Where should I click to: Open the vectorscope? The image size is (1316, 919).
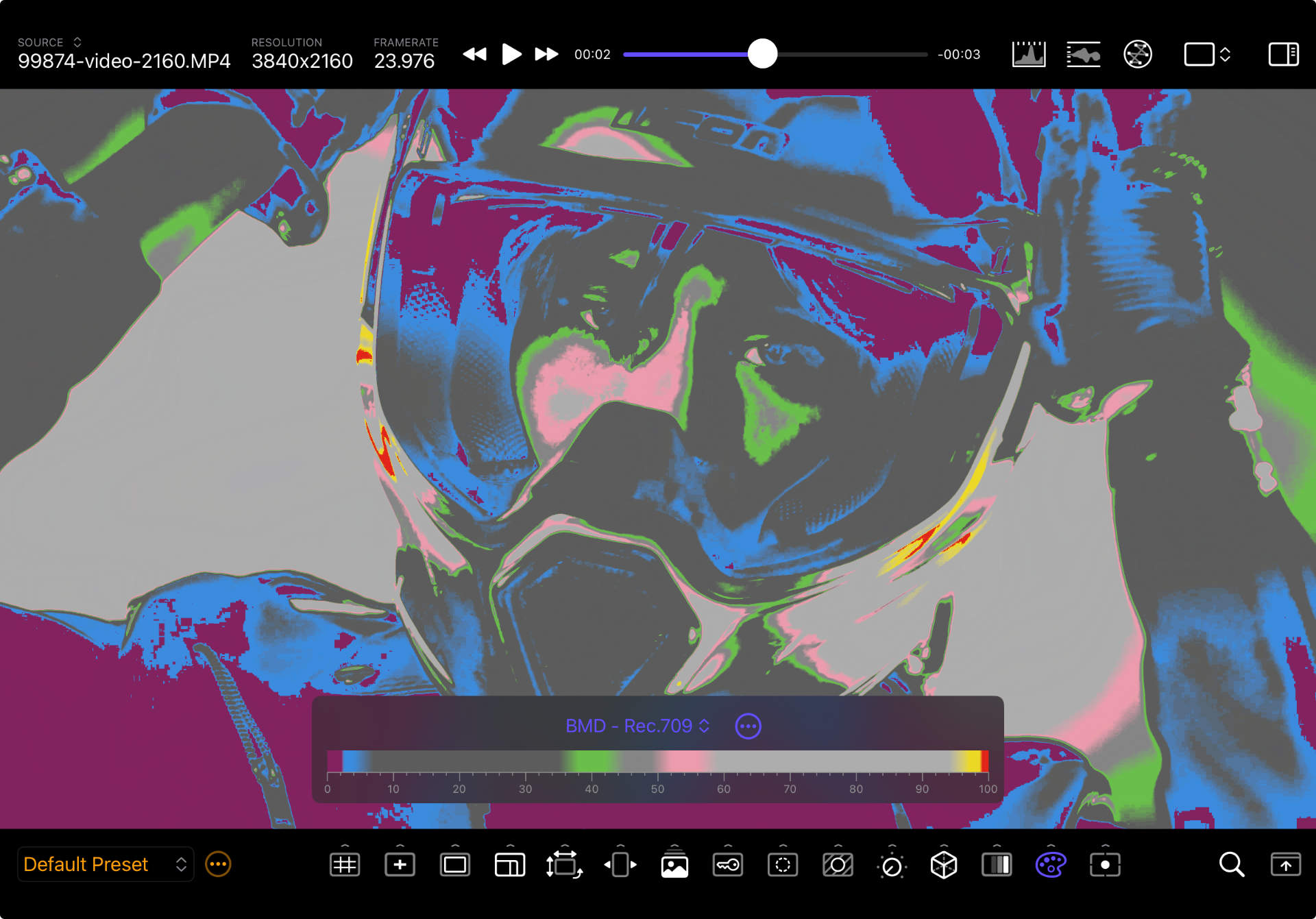[1138, 54]
